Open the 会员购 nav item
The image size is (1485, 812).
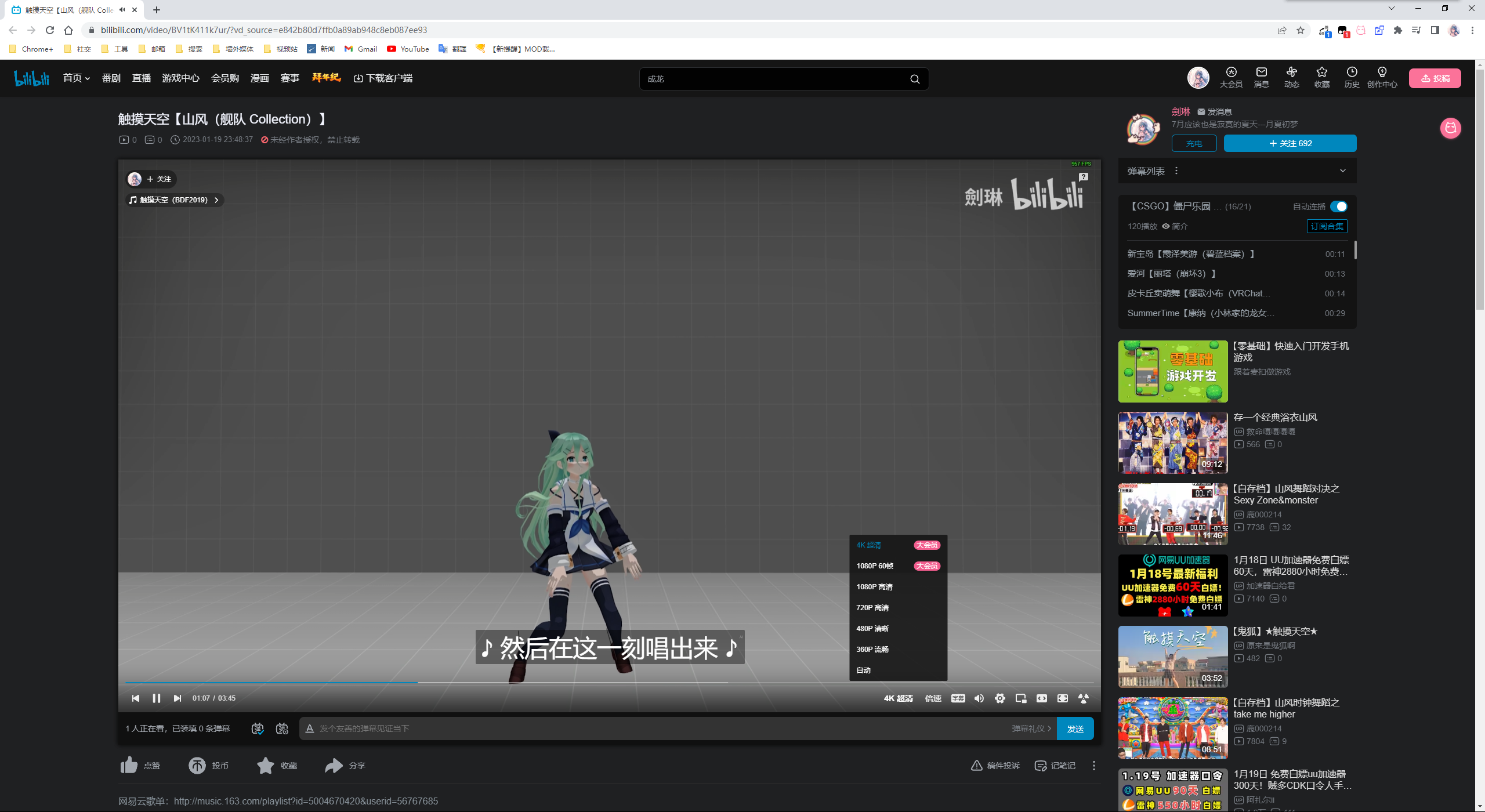coord(225,78)
